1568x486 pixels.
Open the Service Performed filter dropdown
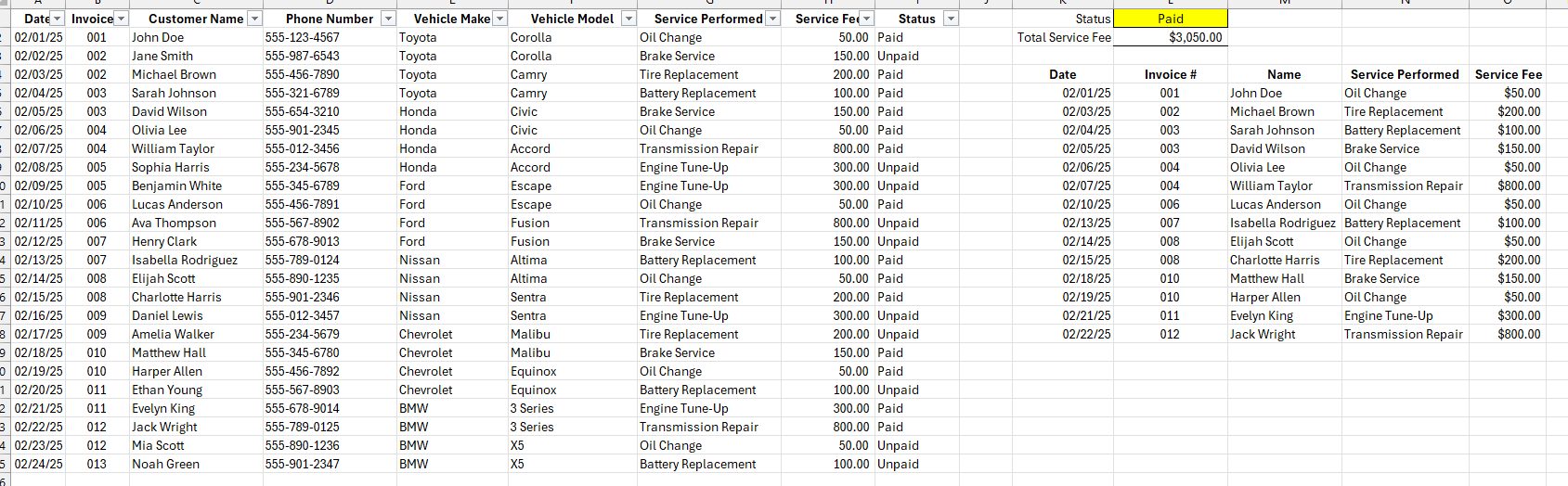(772, 19)
